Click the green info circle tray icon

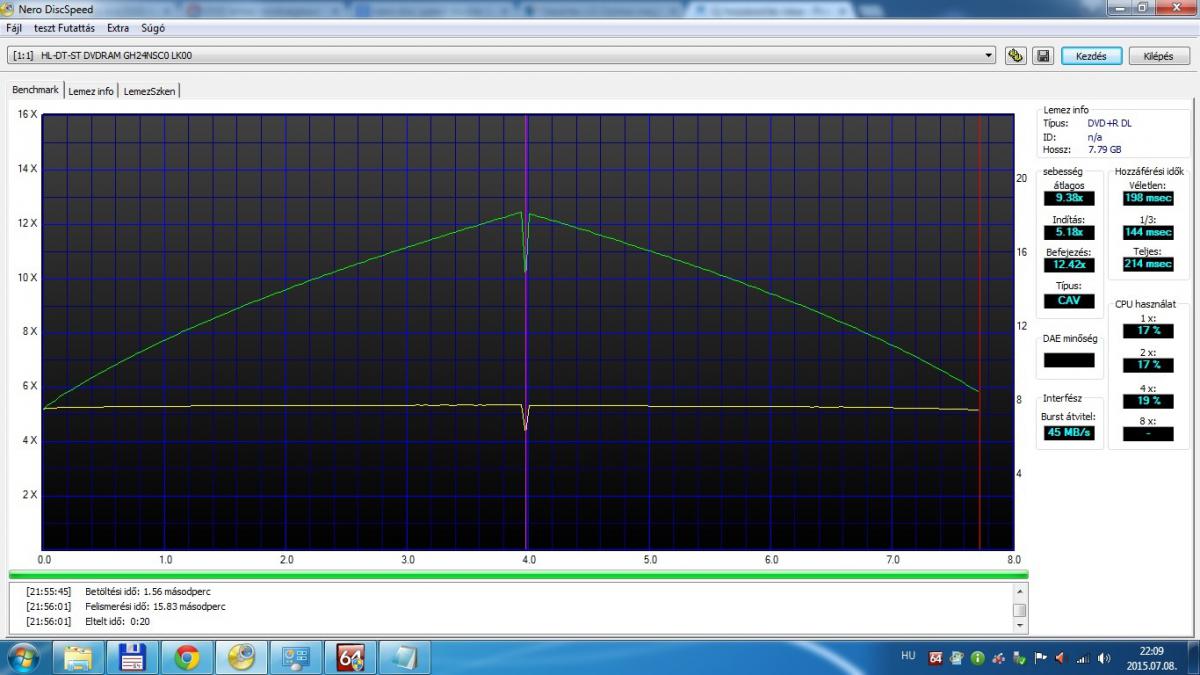pos(977,658)
